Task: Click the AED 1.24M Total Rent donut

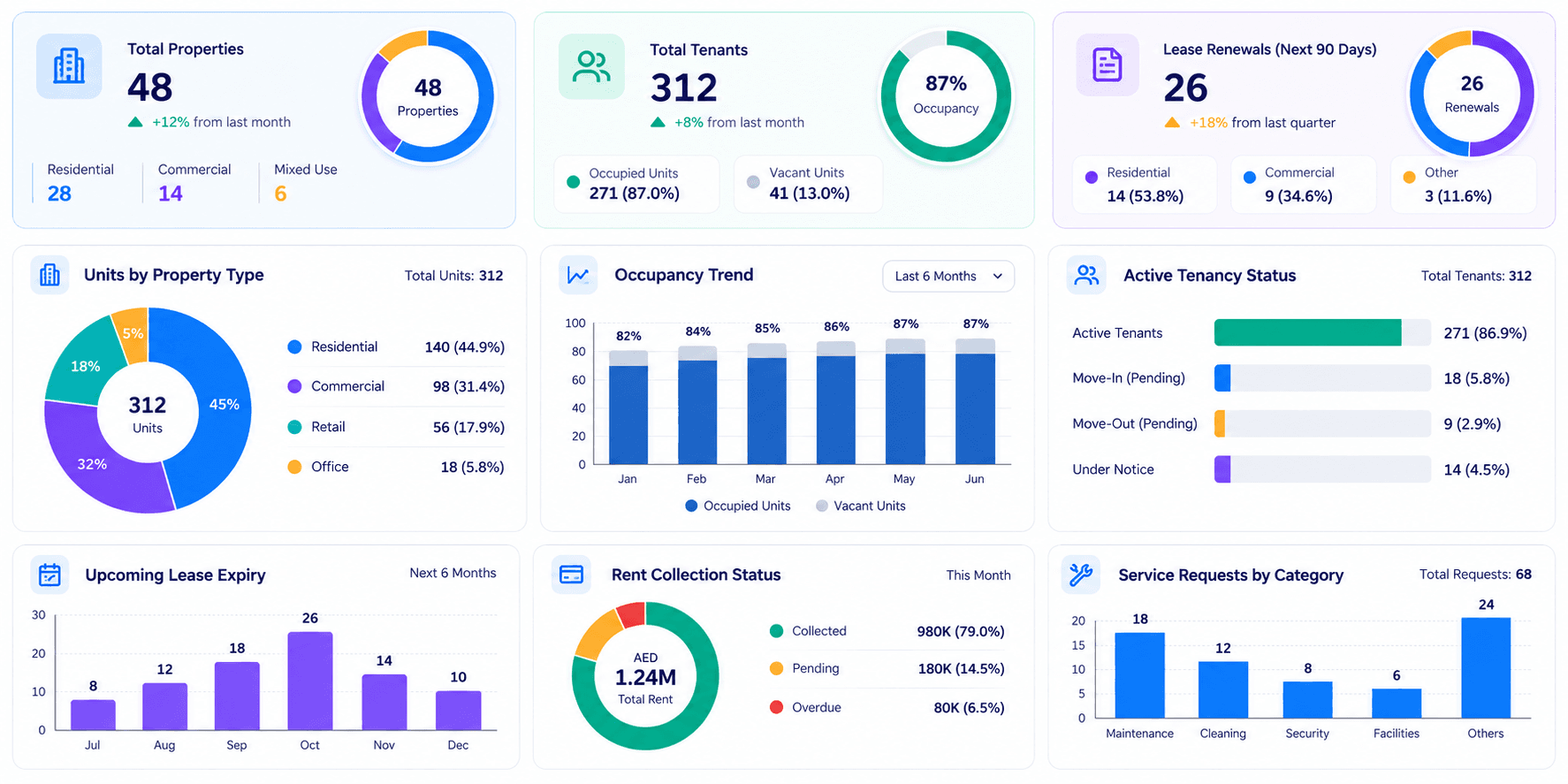Action: tap(645, 676)
